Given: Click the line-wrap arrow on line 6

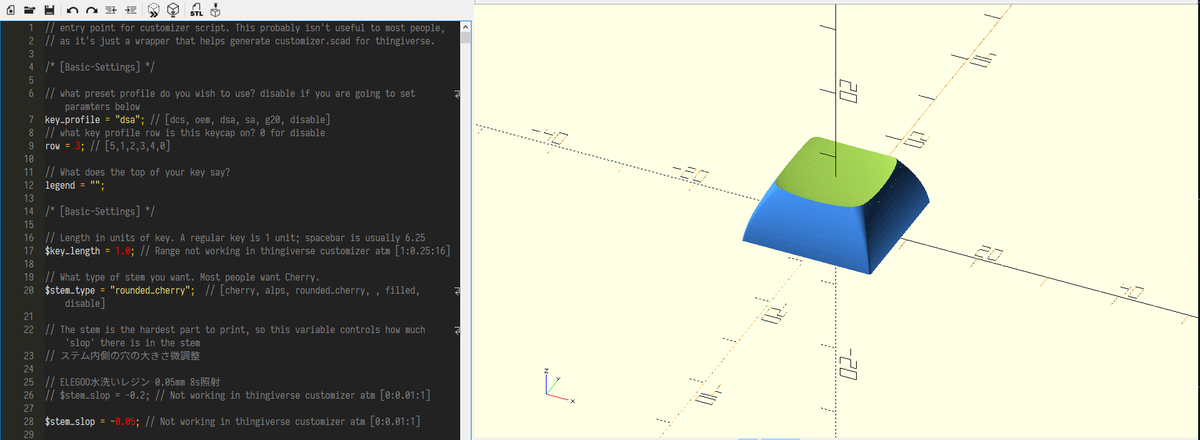Looking at the screenshot, I should (x=457, y=94).
